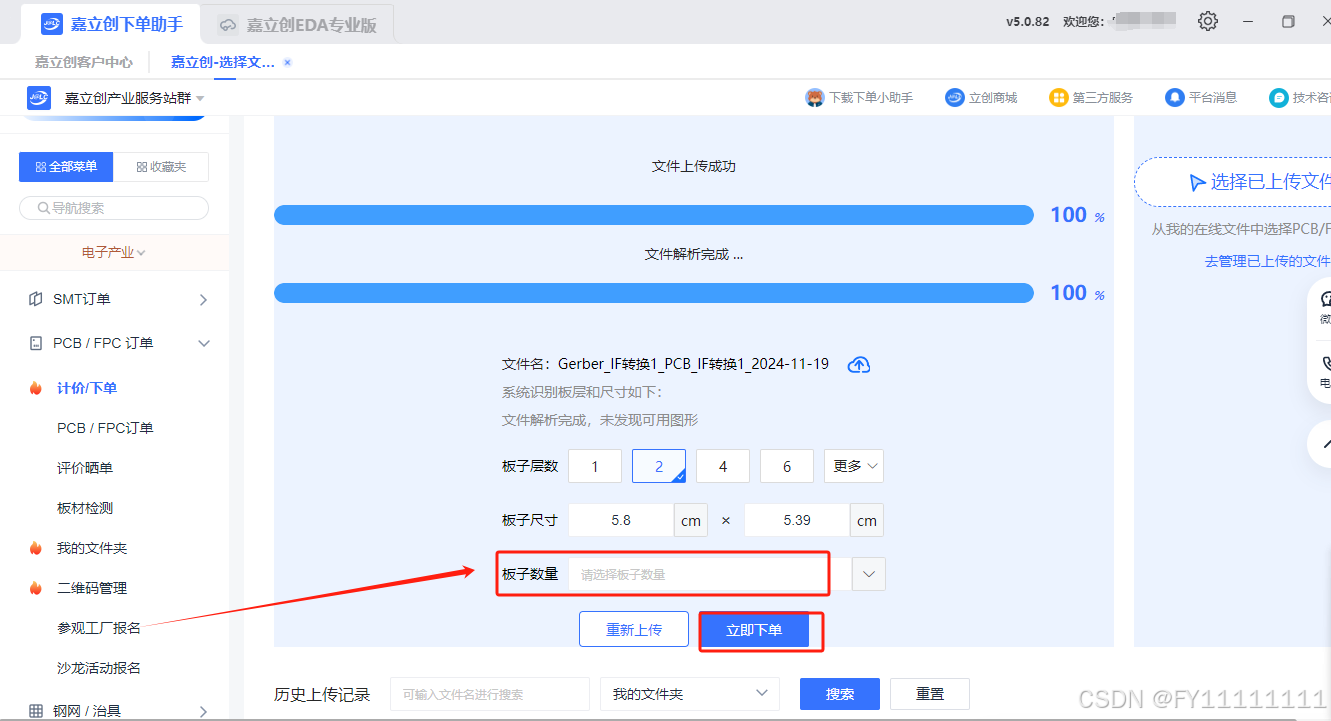The image size is (1331, 721).
Task: Click 选择已上传文件 button
Action: (x=1233, y=182)
